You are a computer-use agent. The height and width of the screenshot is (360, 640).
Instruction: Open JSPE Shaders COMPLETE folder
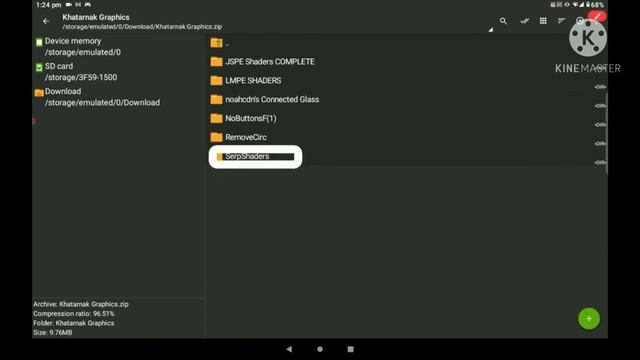406,62
